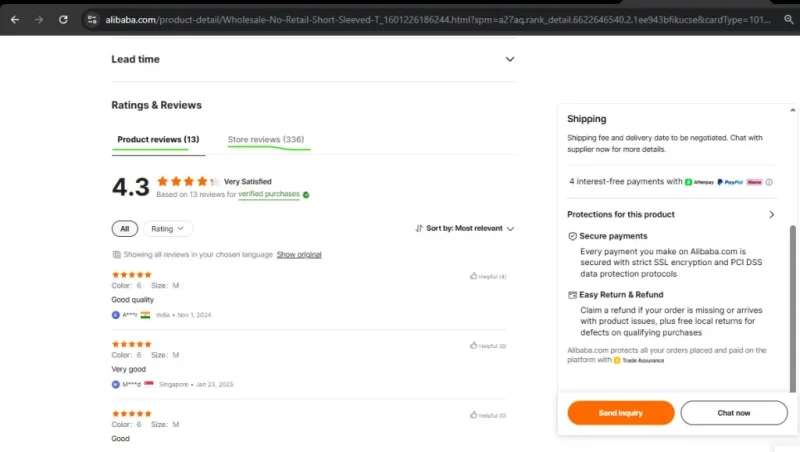Click Helpful thumbs-up on Singapore 'Very good' review
Viewport: 800px width, 452px height.
point(488,345)
